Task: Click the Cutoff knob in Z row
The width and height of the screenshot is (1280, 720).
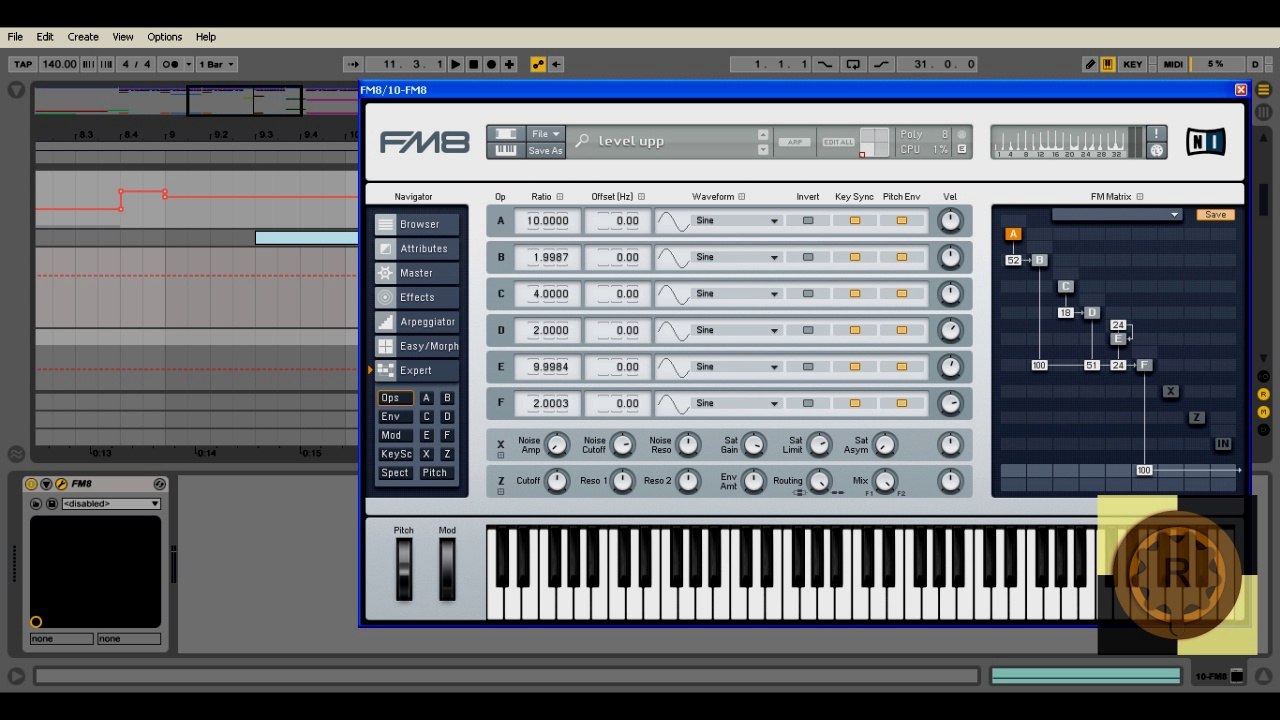Action: (x=557, y=481)
